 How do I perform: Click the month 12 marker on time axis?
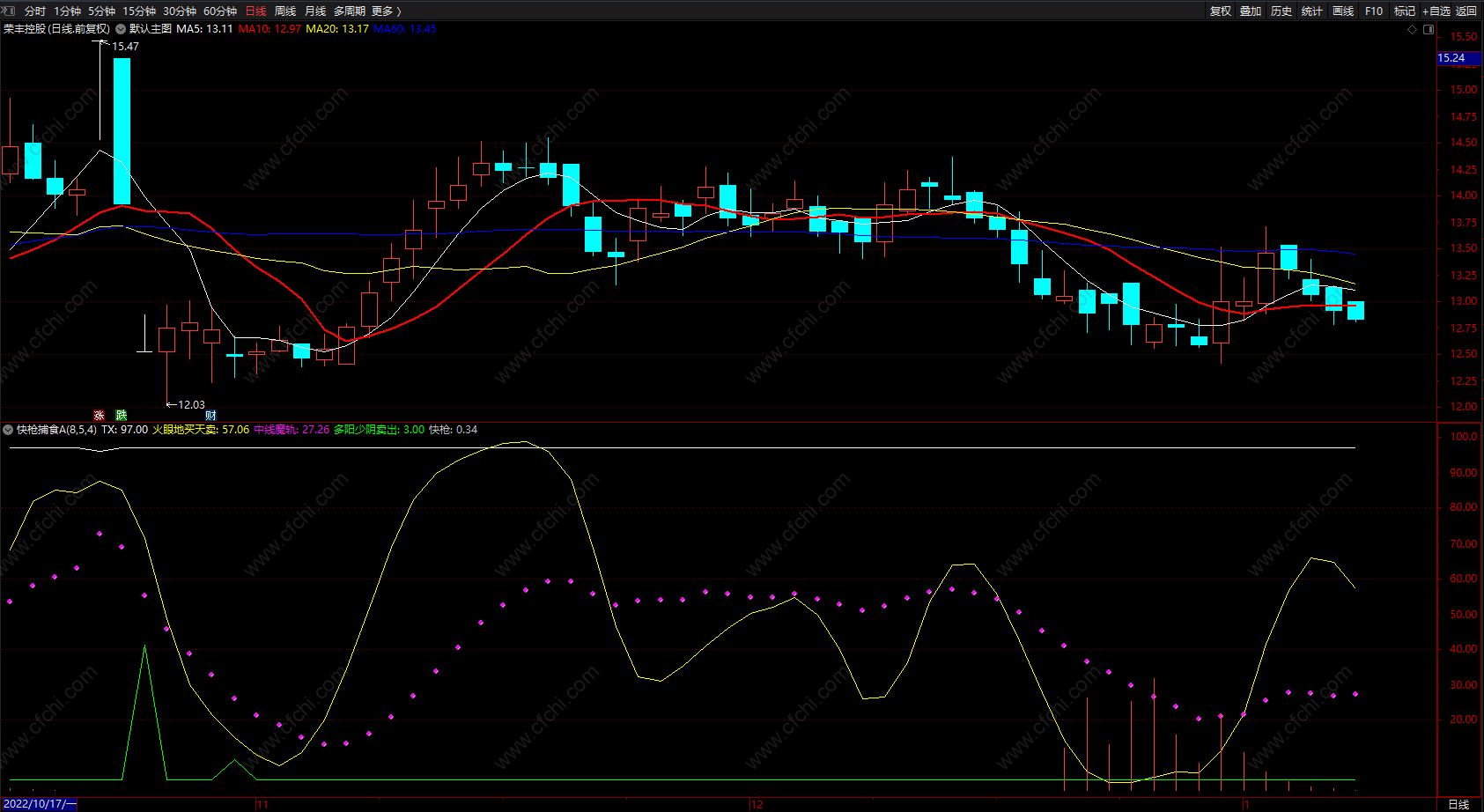pyautogui.click(x=757, y=805)
